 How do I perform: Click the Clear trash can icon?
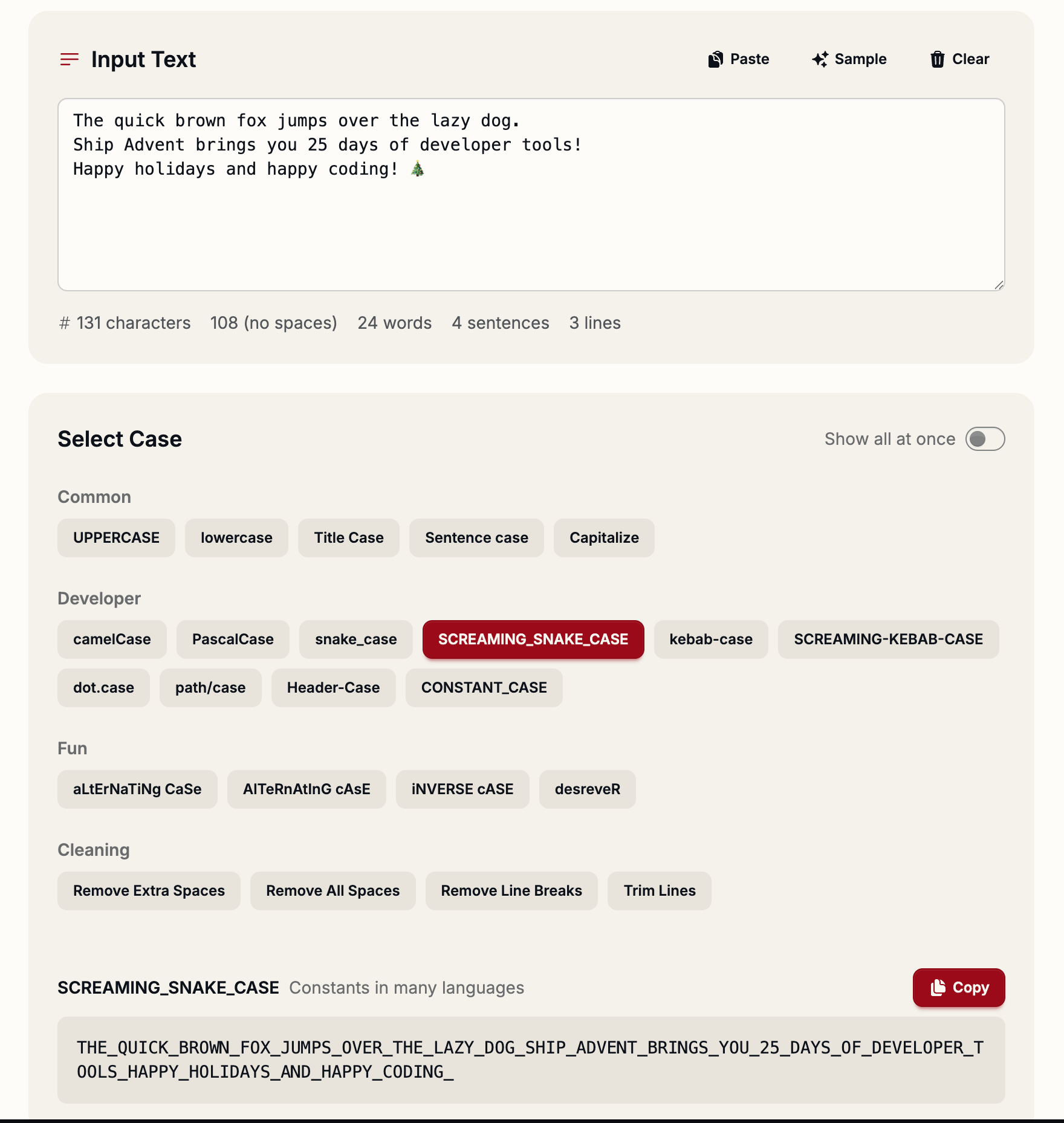(938, 59)
